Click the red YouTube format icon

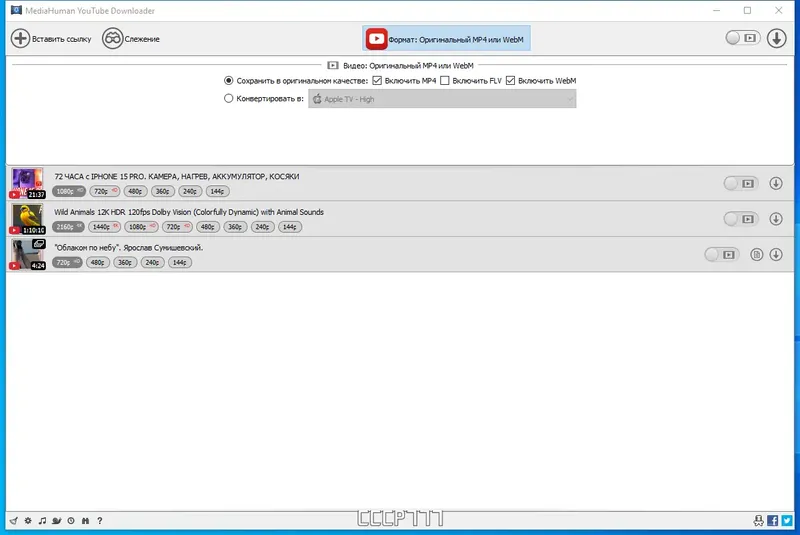(x=377, y=39)
